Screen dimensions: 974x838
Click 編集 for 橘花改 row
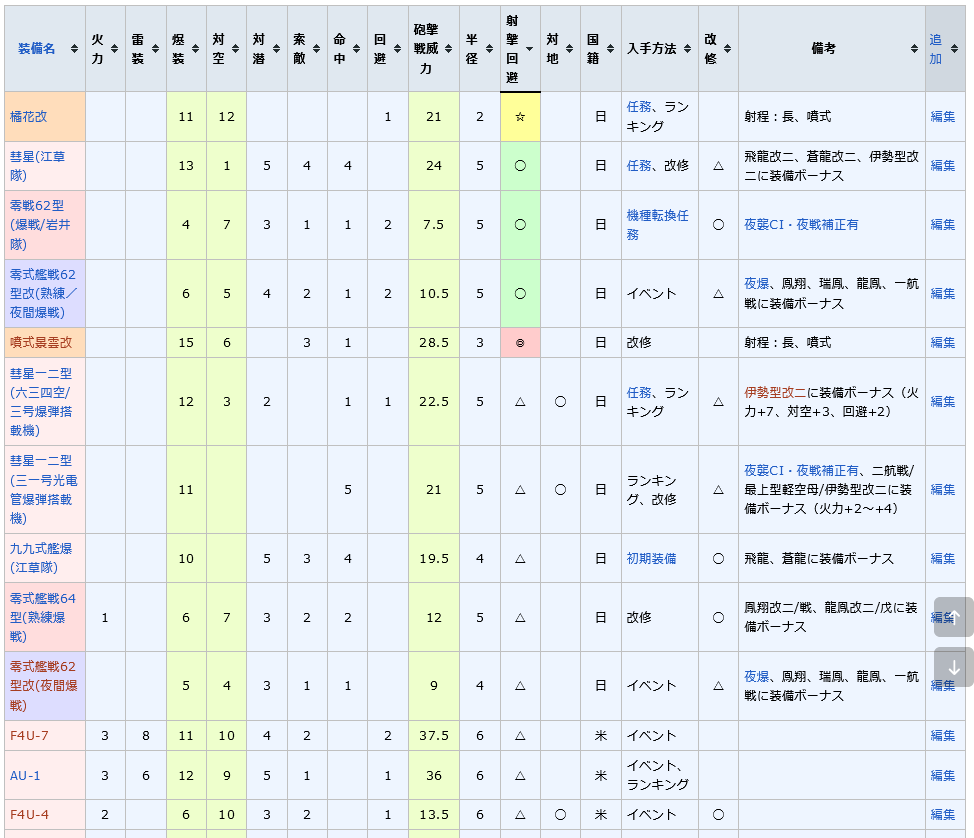click(x=942, y=116)
